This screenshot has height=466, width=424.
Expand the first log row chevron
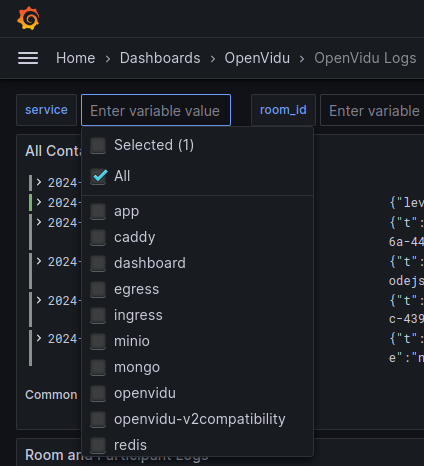pyautogui.click(x=39, y=182)
